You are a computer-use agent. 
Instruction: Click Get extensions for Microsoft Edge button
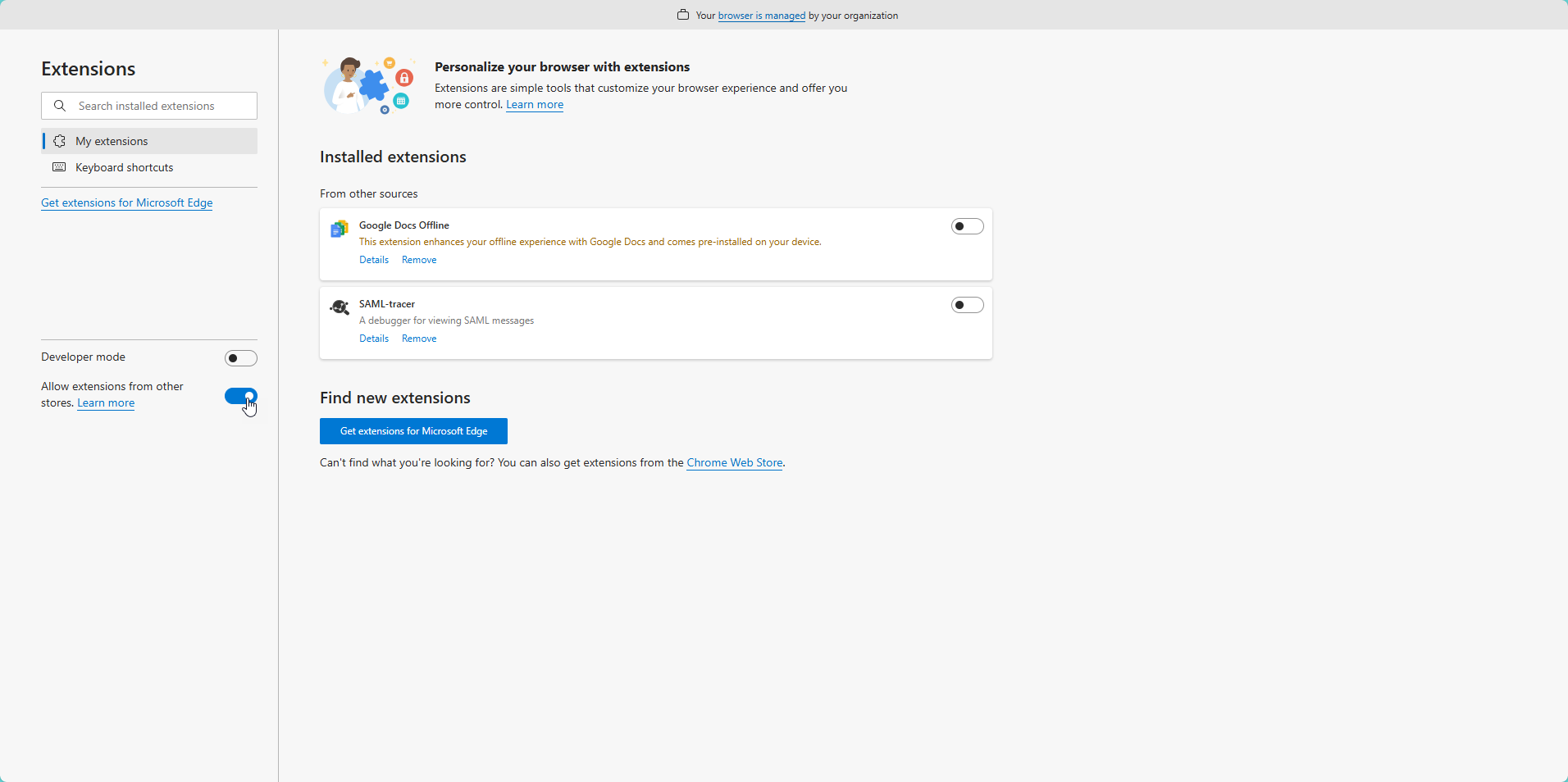pos(413,431)
